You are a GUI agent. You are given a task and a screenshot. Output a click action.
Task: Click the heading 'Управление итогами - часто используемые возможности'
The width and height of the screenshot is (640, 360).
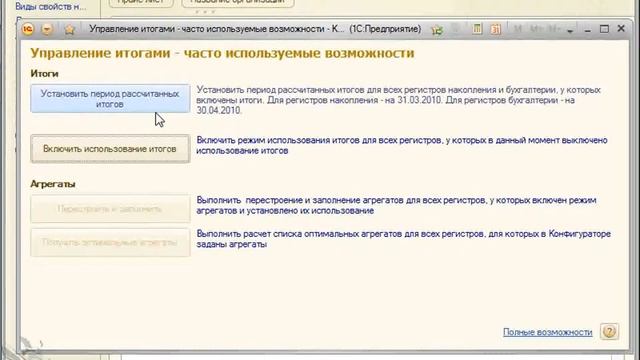pyautogui.click(x=222, y=53)
